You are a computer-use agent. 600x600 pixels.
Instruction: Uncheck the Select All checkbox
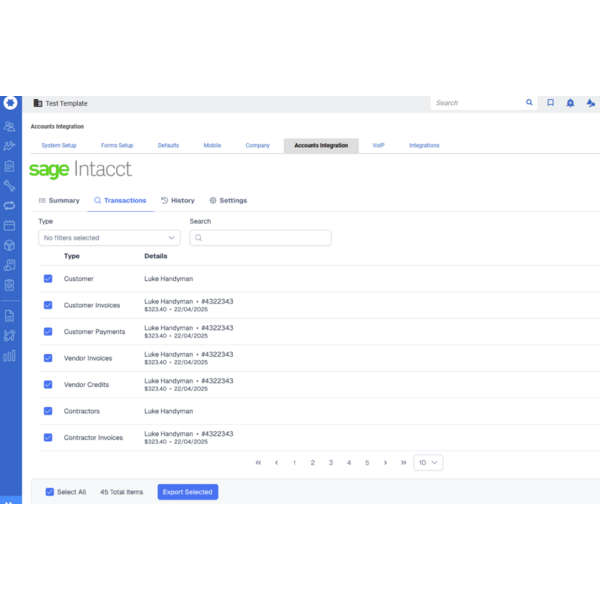[x=50, y=492]
